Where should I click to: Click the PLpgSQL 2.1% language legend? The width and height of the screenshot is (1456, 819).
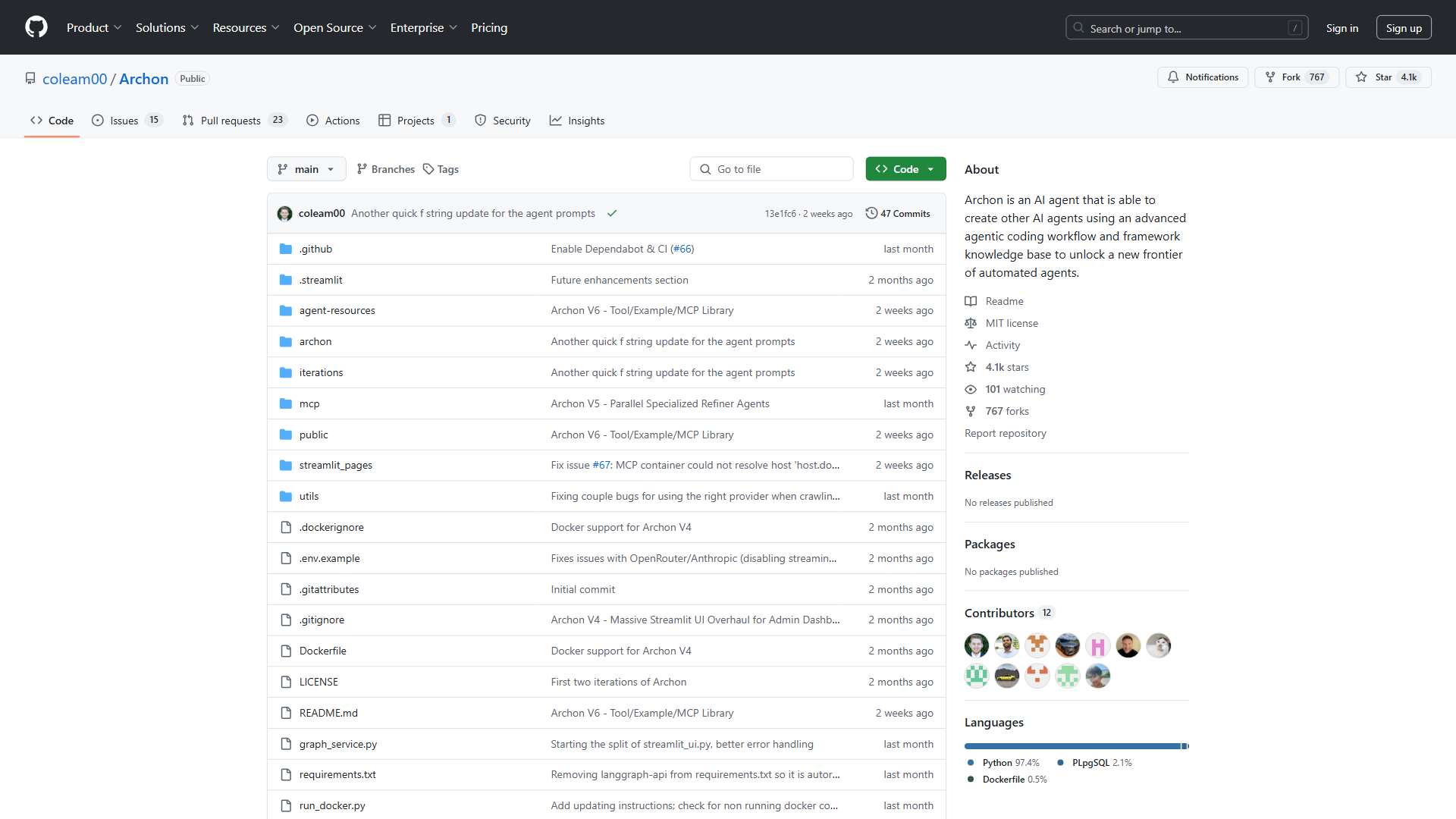pos(1094,763)
